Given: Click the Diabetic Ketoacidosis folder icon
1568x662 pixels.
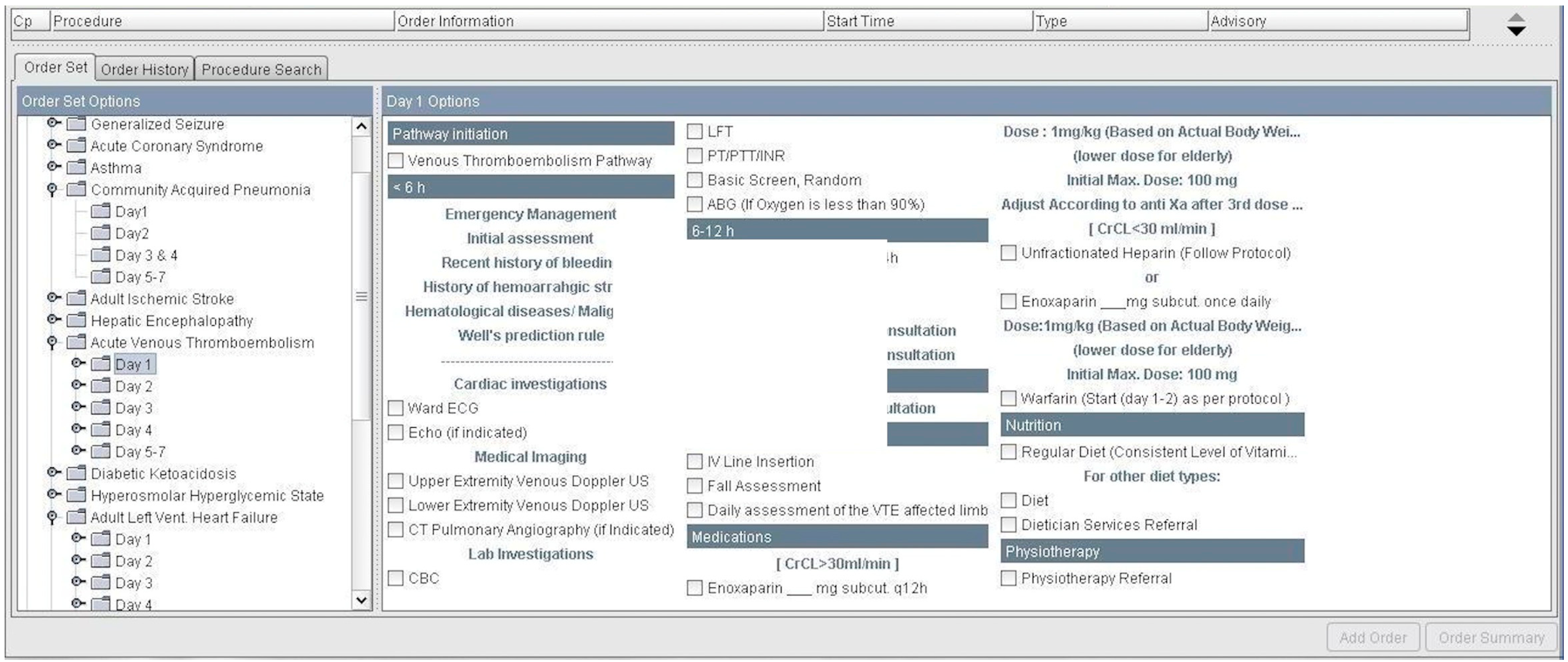Looking at the screenshot, I should [76, 473].
